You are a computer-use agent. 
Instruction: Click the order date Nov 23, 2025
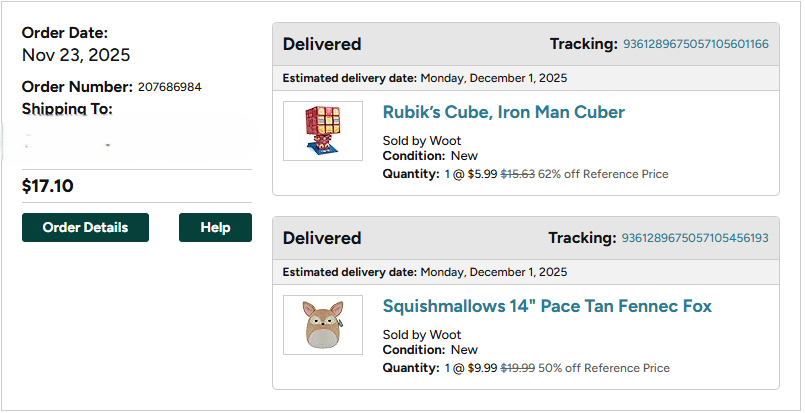(76, 55)
